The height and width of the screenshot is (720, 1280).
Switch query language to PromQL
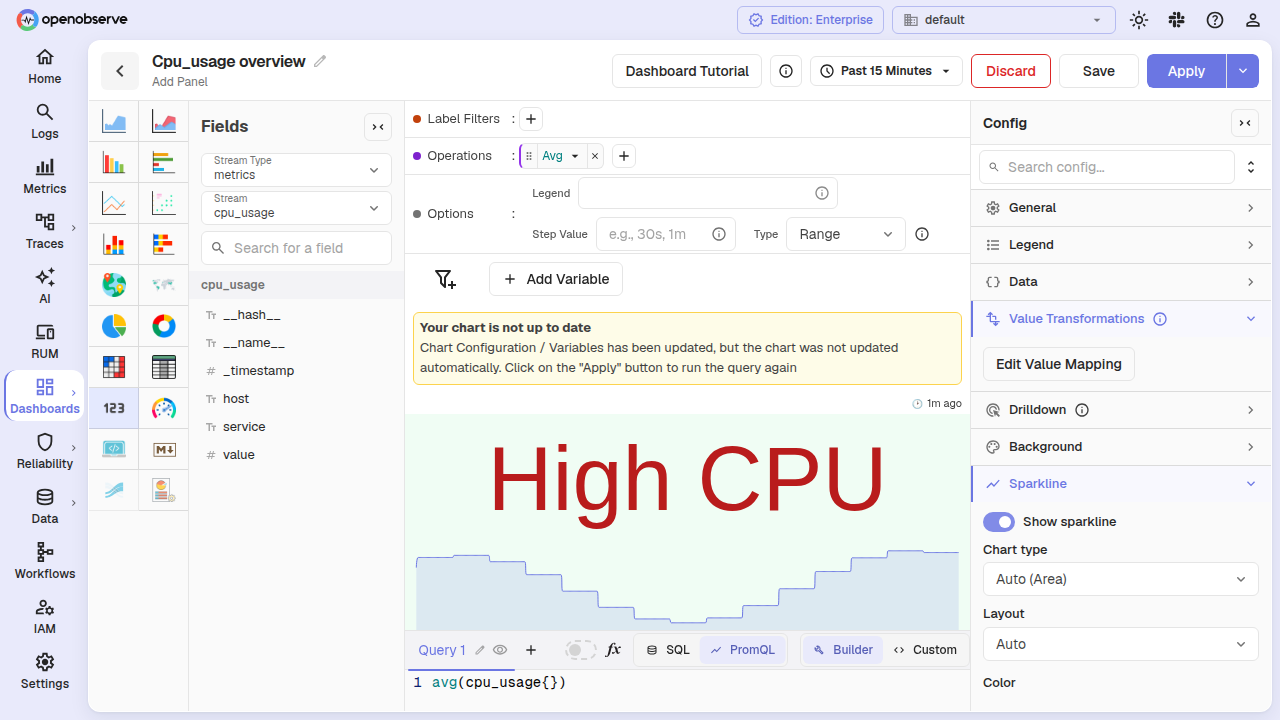[743, 650]
